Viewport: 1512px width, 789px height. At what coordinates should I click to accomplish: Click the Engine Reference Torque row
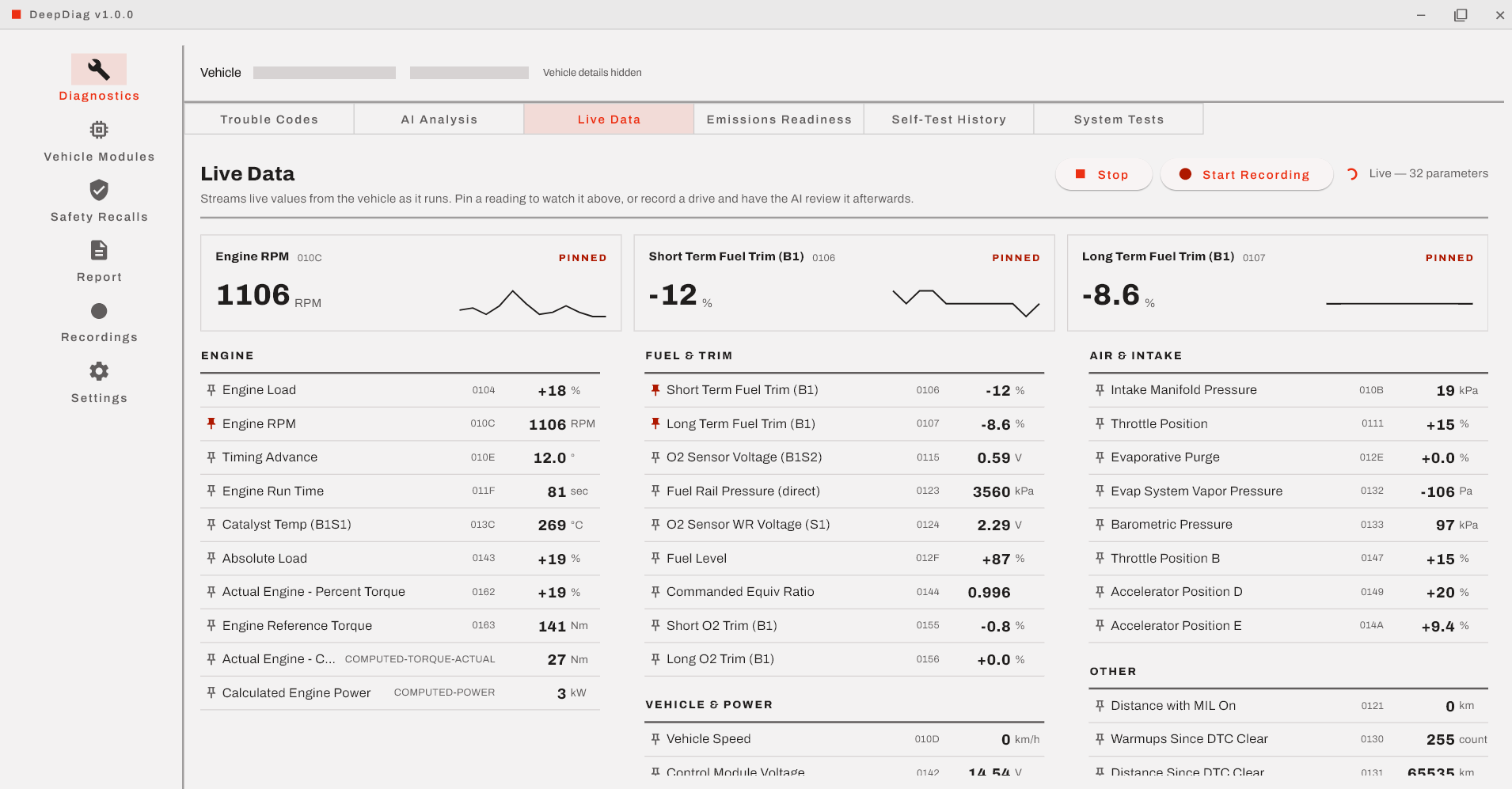pyautogui.click(x=401, y=626)
